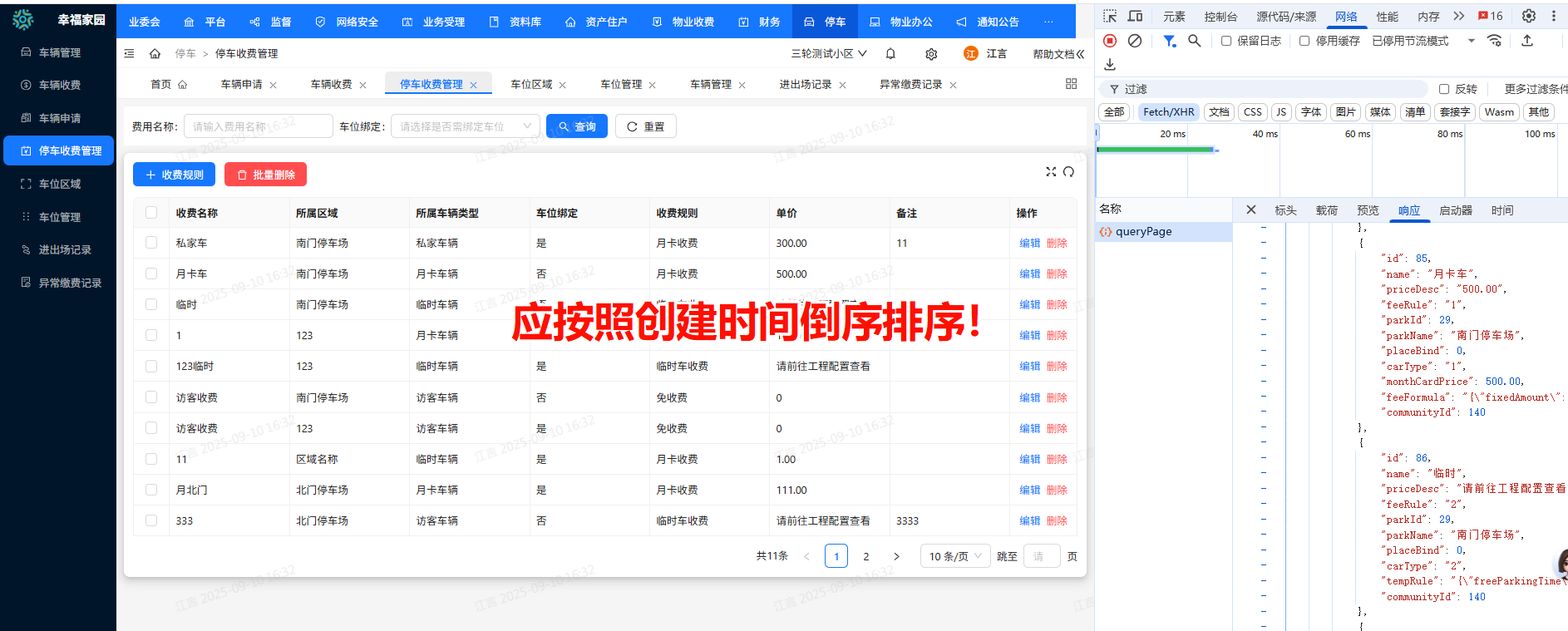Open settings gear in page header

point(931,54)
